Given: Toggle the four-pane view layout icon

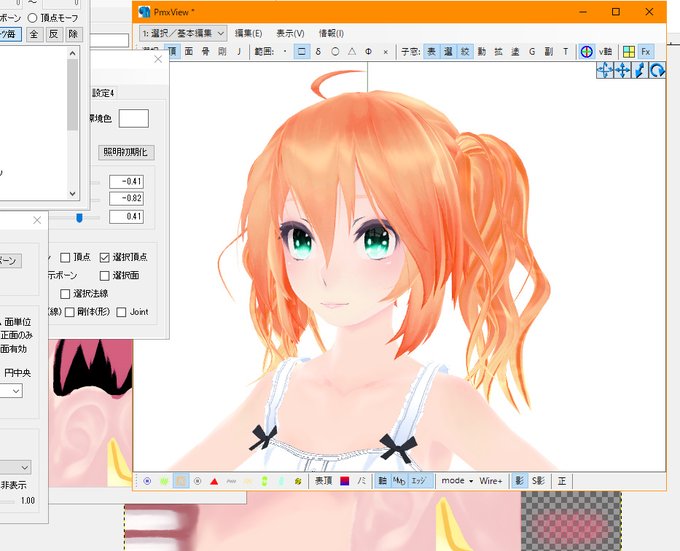Looking at the screenshot, I should pyautogui.click(x=629, y=52).
